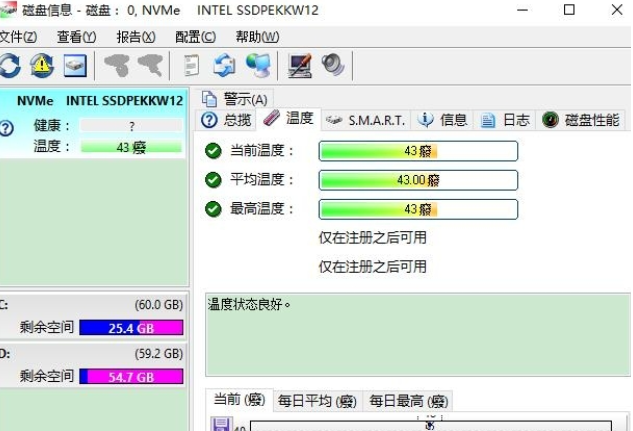
Task: Select the 温度 tab
Action: tap(288, 119)
